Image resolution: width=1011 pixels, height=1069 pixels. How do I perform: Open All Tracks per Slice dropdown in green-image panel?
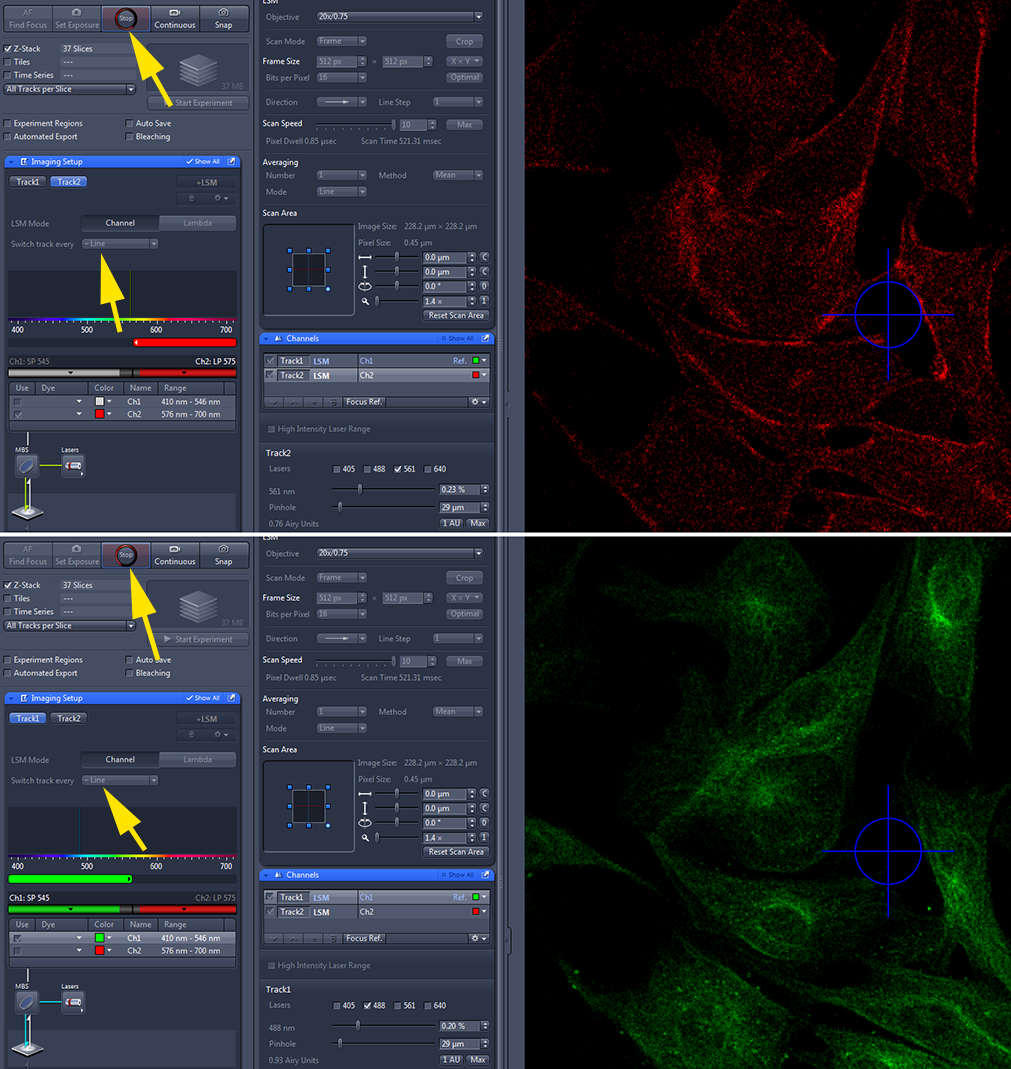[69, 626]
